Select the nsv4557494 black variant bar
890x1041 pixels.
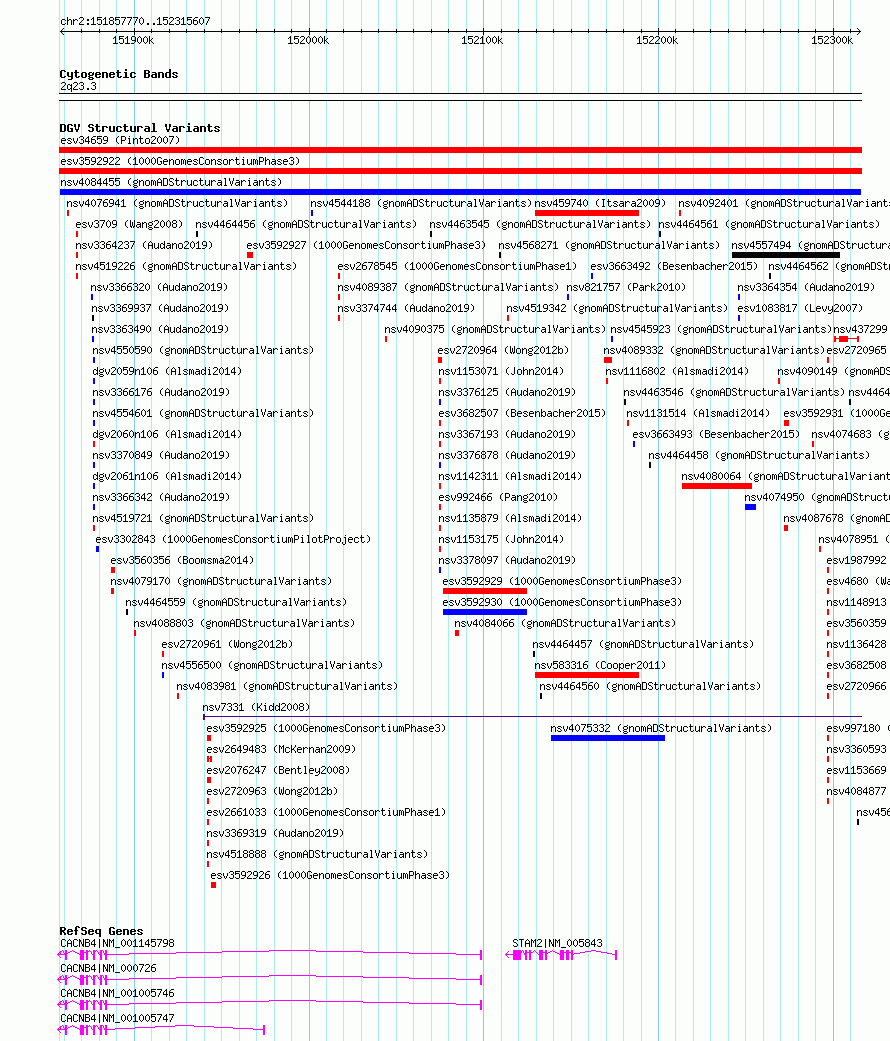tap(786, 255)
